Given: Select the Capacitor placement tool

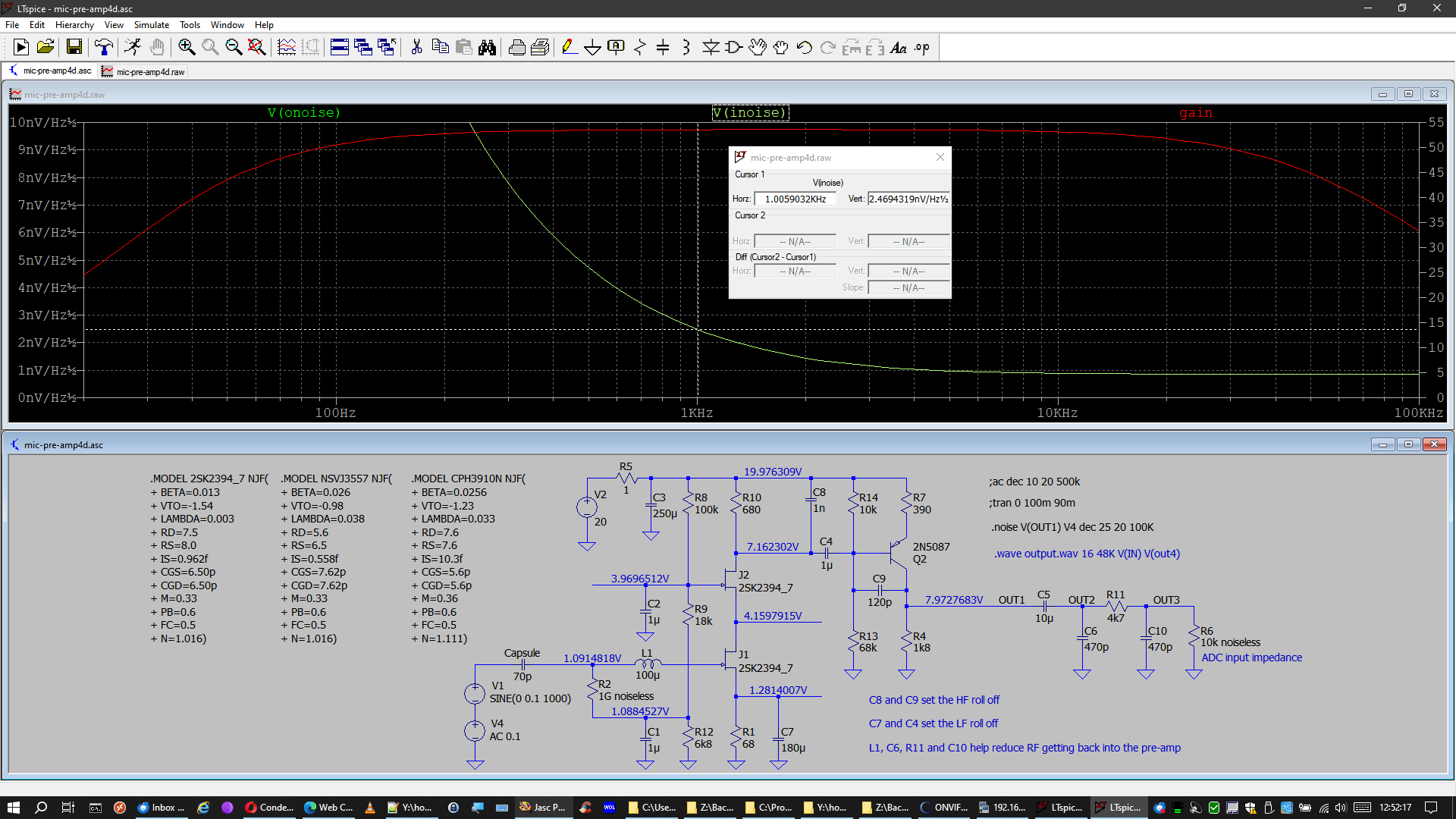Looking at the screenshot, I should click(x=663, y=48).
